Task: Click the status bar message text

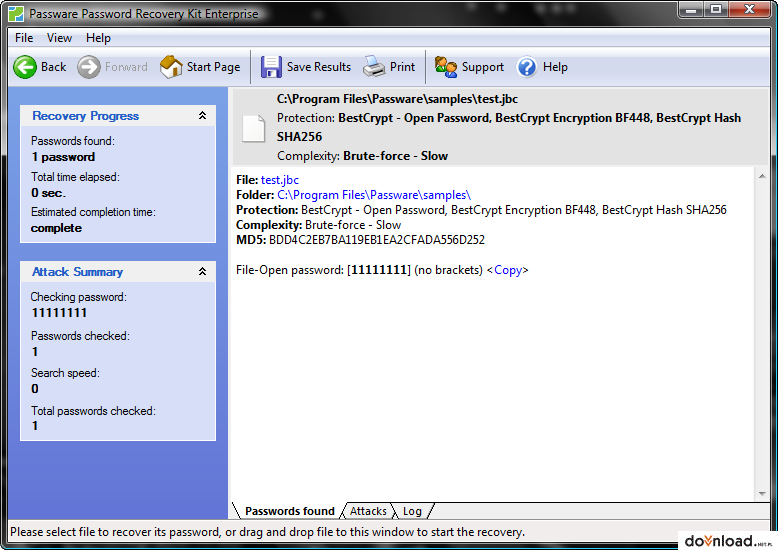Action: click(x=267, y=532)
